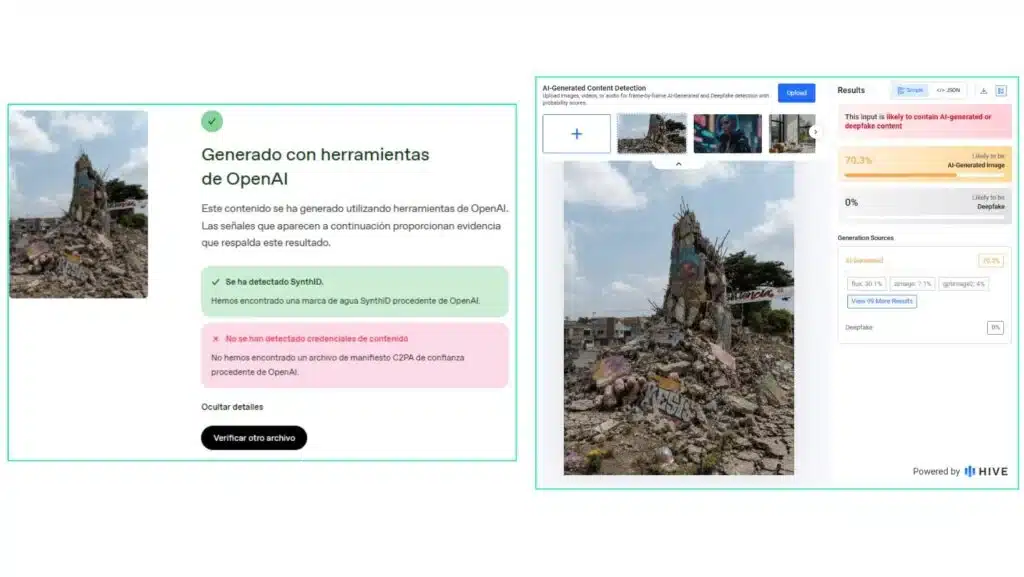Download the results with the download icon
The width and height of the screenshot is (1024, 577).
click(x=984, y=91)
